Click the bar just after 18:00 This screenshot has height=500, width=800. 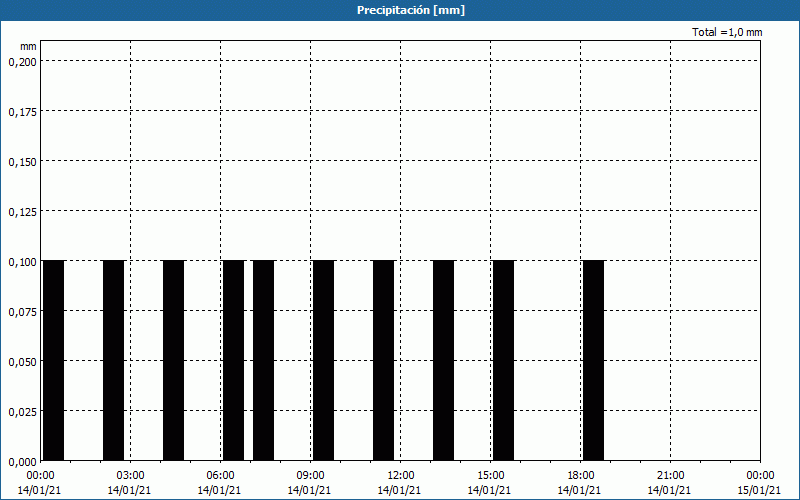pos(593,361)
